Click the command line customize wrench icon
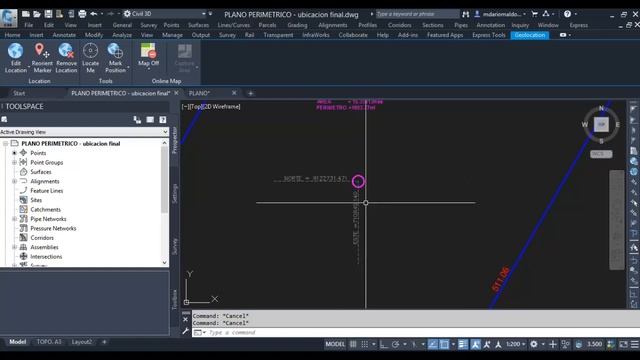This screenshot has height=360, width=640. pyautogui.click(x=186, y=331)
